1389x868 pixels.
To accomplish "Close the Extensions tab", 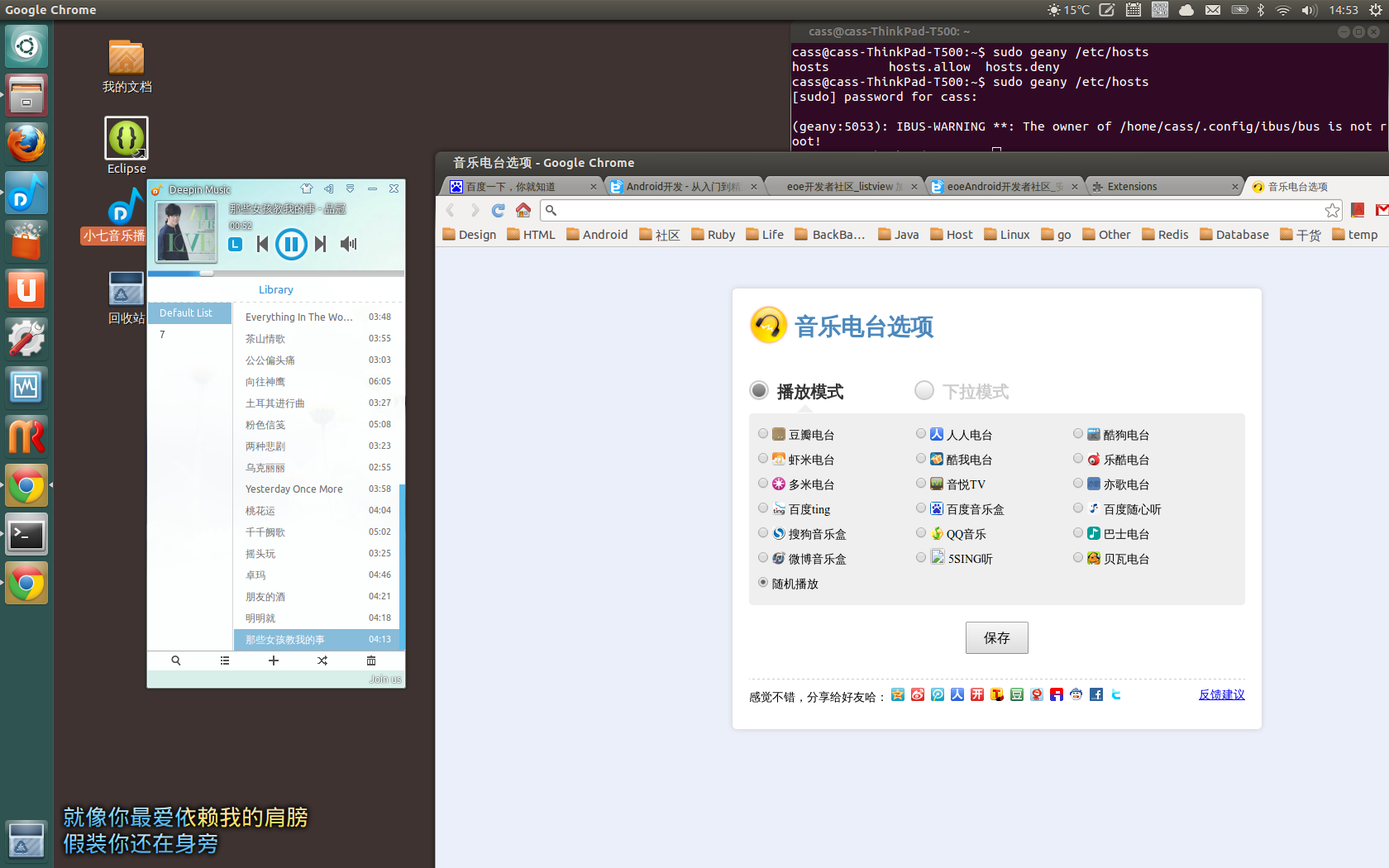I will pyautogui.click(x=1234, y=187).
